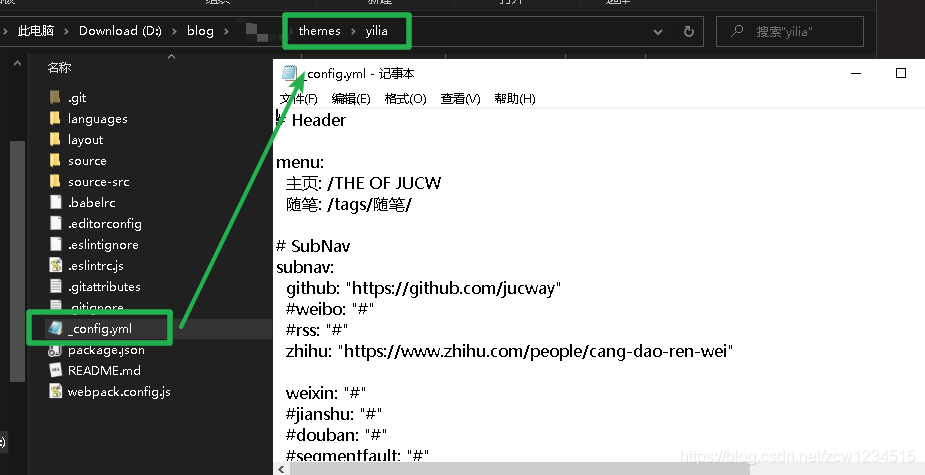Click the 'subnav:' line in Notepad
Screen dimensions: 925x475
pyautogui.click(x=305, y=267)
